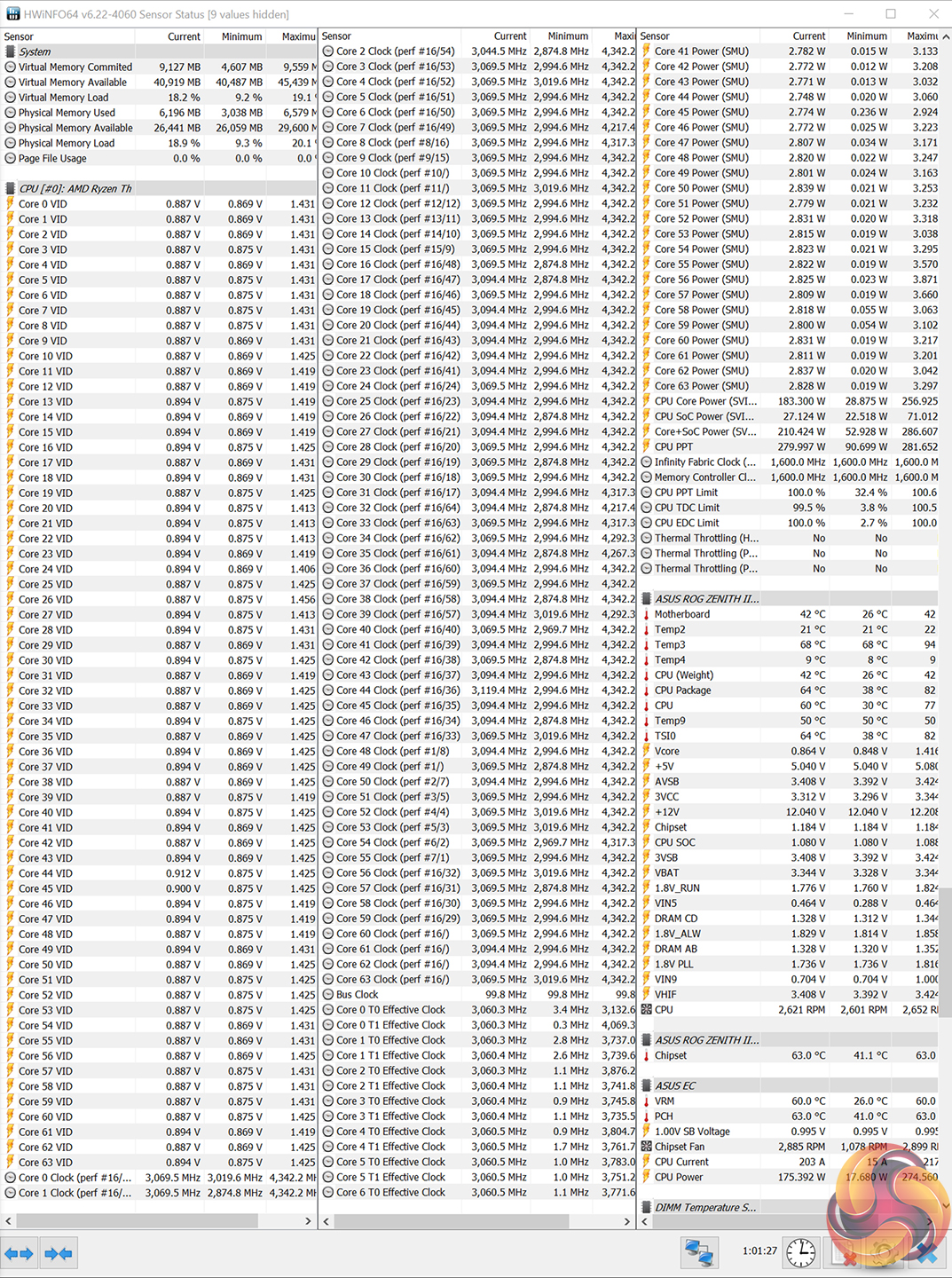Select the Temp3 sensor row

pos(788,644)
